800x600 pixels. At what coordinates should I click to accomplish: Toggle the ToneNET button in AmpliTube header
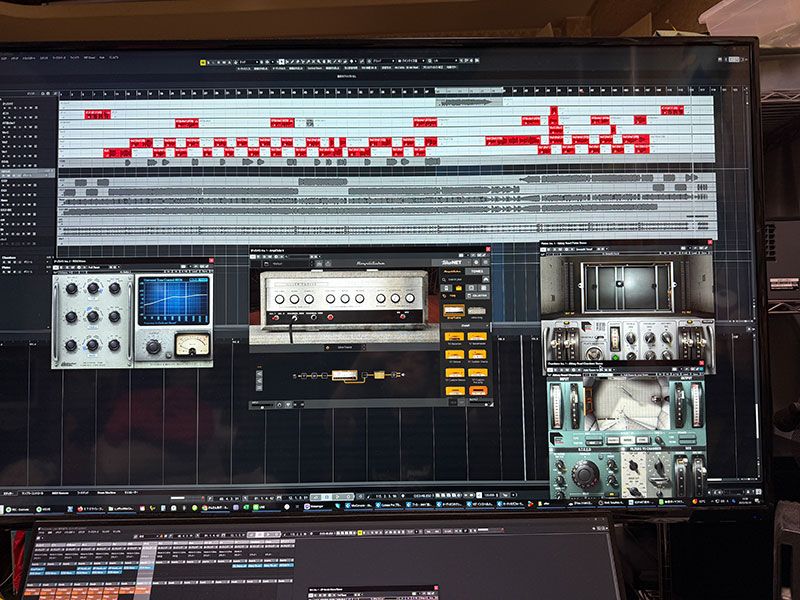[x=452, y=262]
